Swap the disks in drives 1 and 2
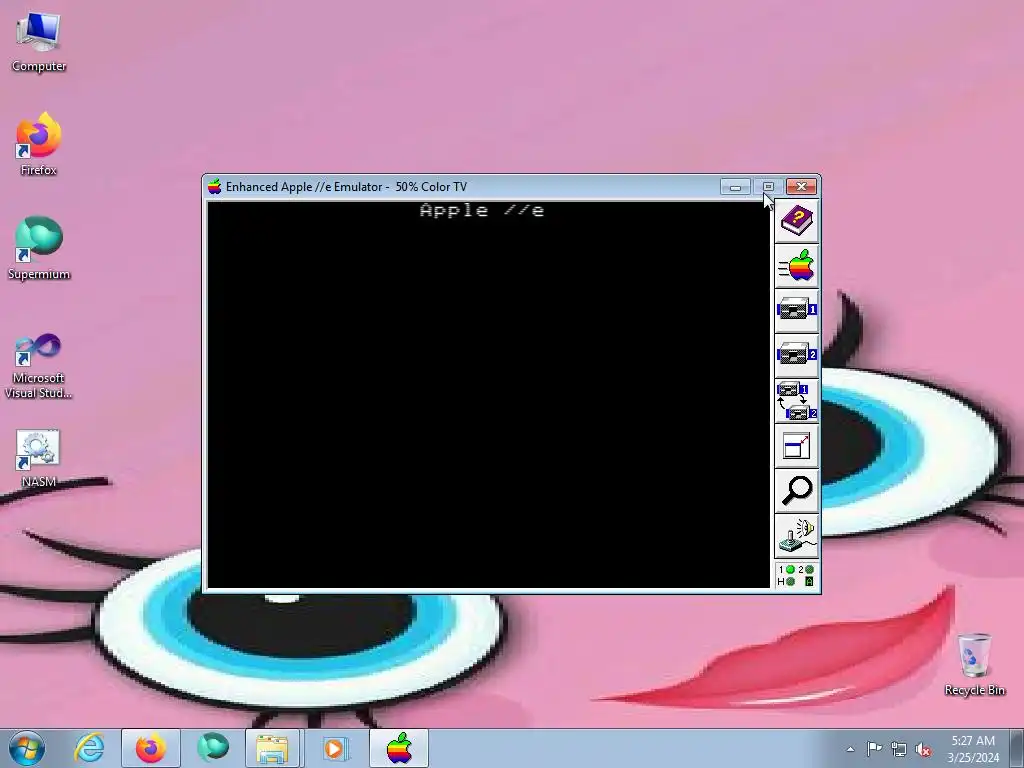Image resolution: width=1024 pixels, height=768 pixels. tap(797, 401)
